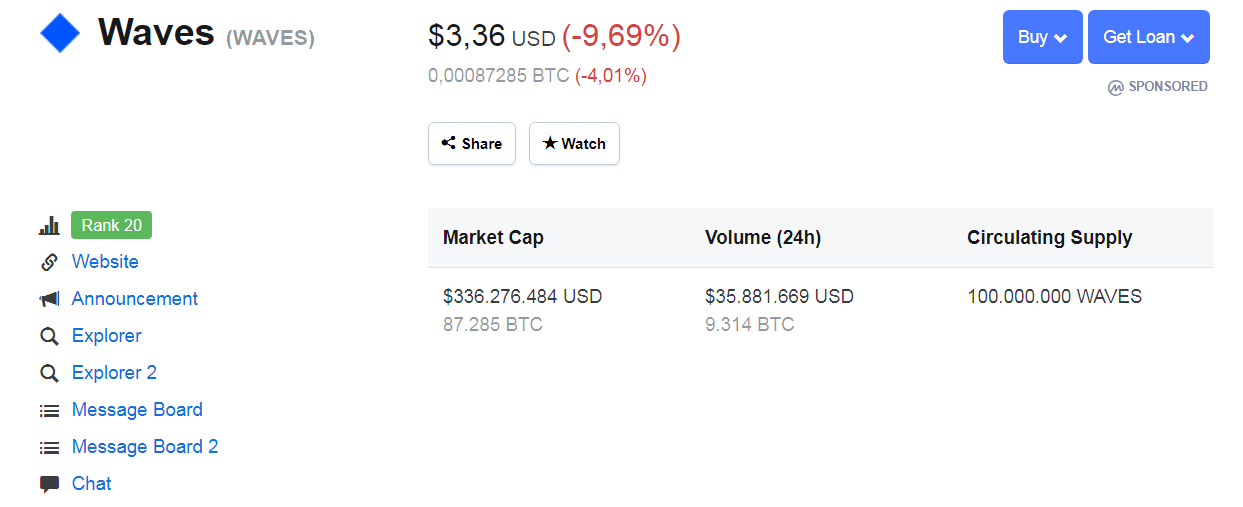The image size is (1243, 507).
Task: Click the bar chart rank icon
Action: point(49,226)
